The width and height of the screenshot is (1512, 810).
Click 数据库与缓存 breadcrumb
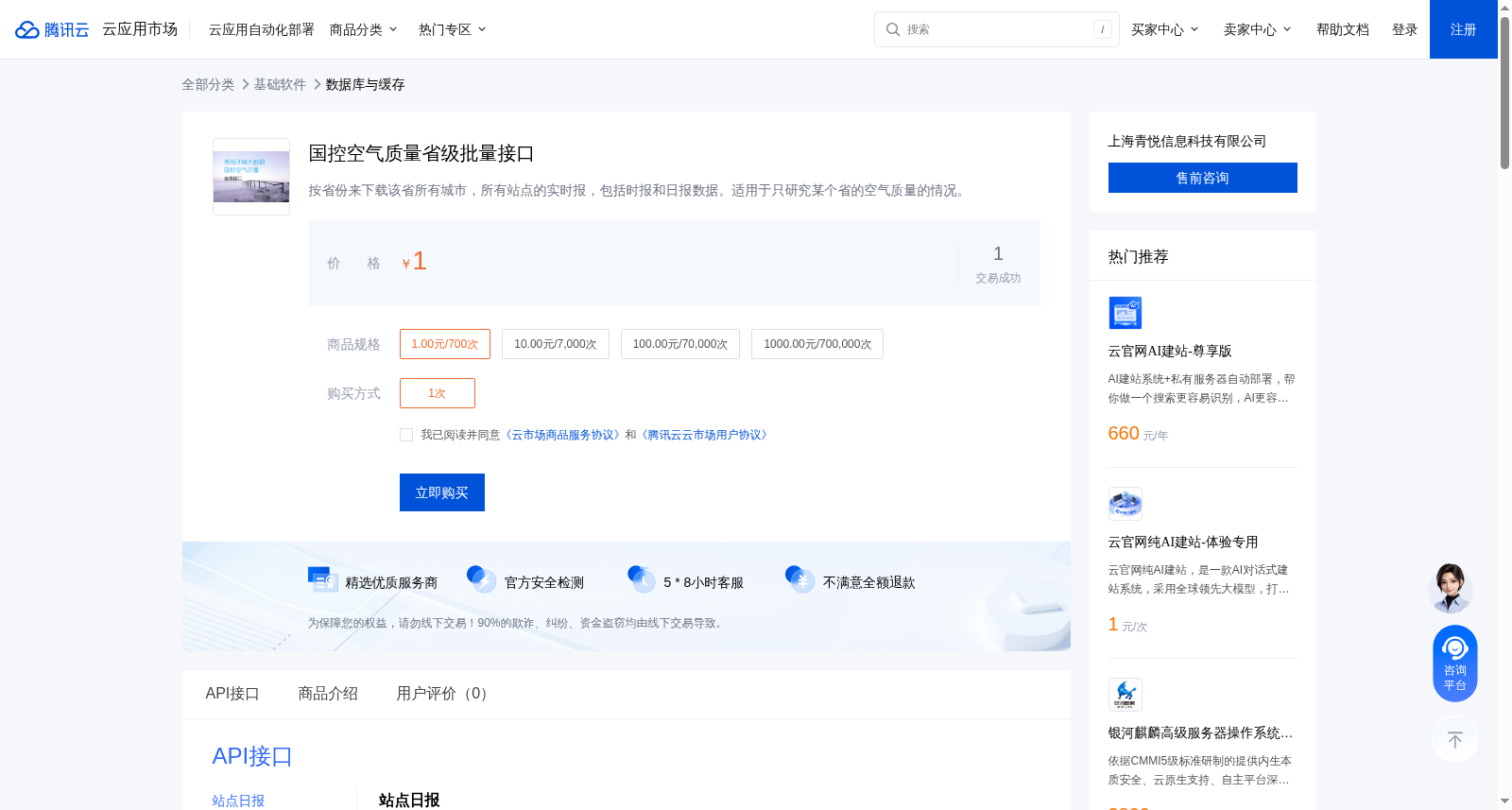click(x=366, y=84)
